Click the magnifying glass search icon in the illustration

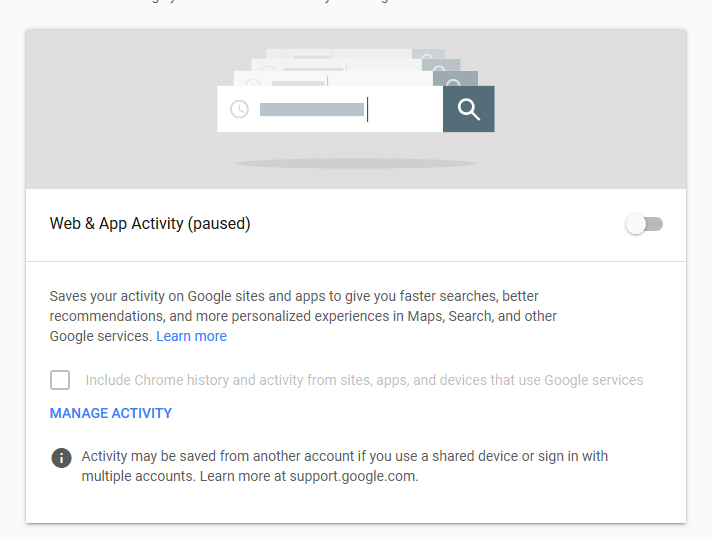[468, 109]
